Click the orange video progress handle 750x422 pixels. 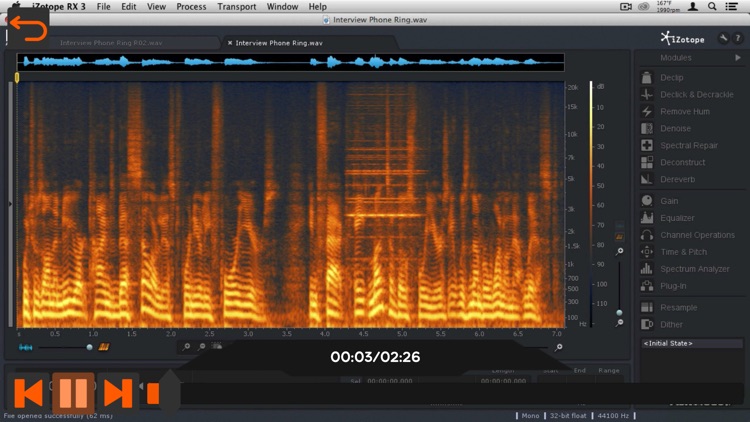(x=153, y=393)
